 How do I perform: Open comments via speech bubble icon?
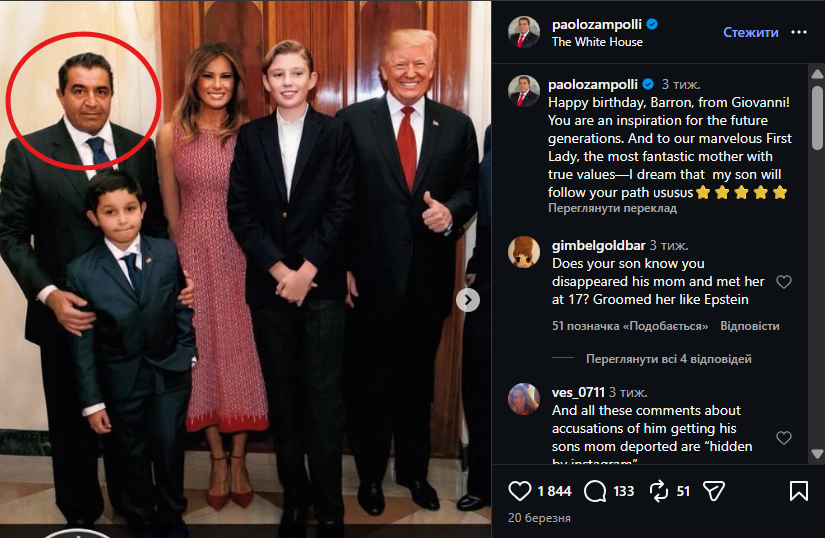point(595,491)
